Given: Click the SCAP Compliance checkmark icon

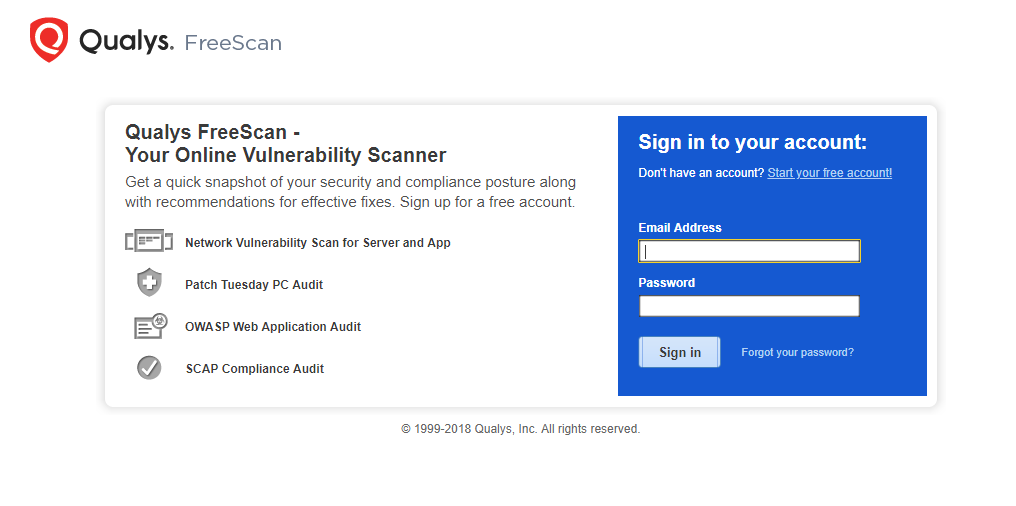Looking at the screenshot, I should point(149,368).
